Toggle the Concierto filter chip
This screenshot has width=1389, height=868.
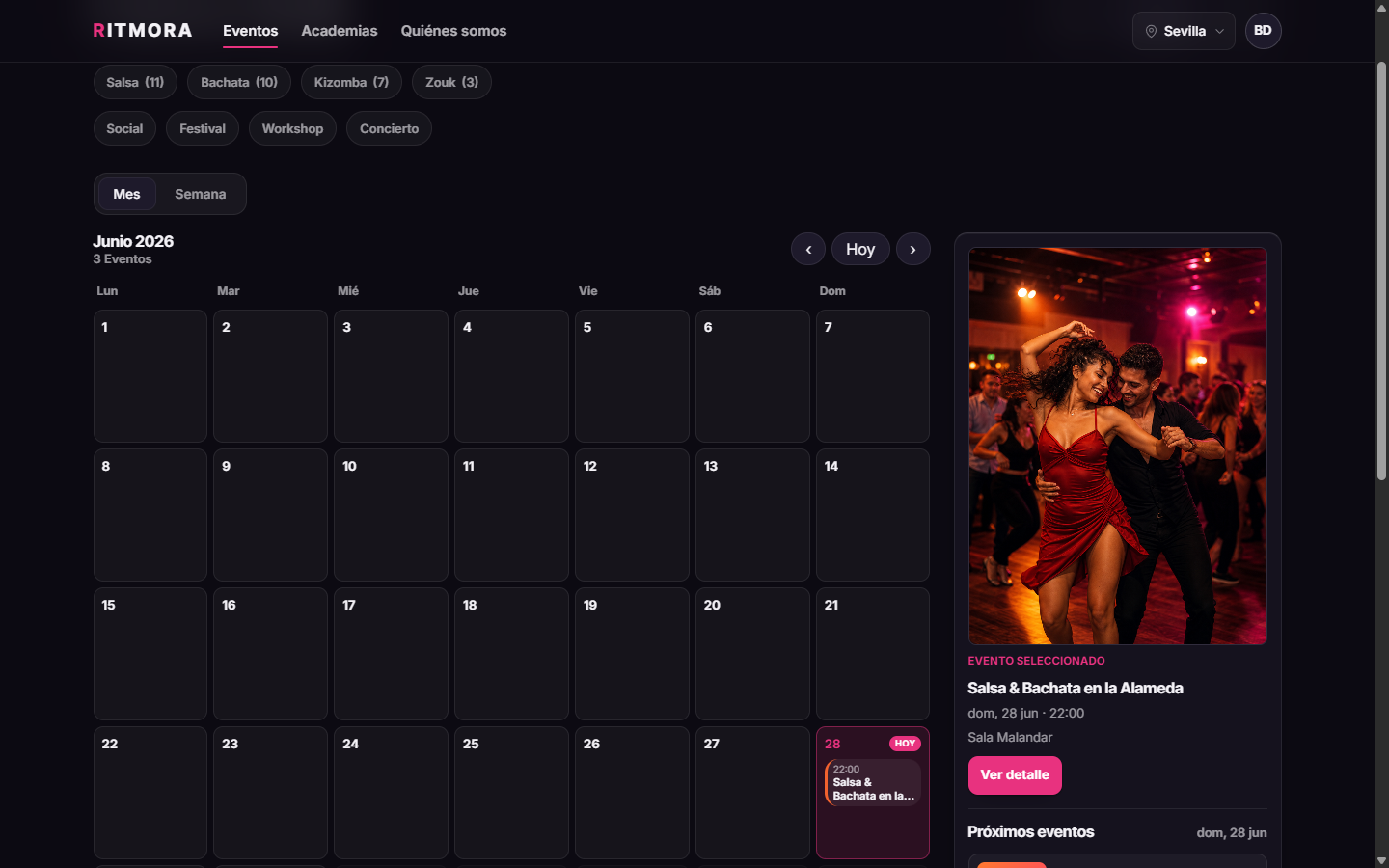pos(389,128)
